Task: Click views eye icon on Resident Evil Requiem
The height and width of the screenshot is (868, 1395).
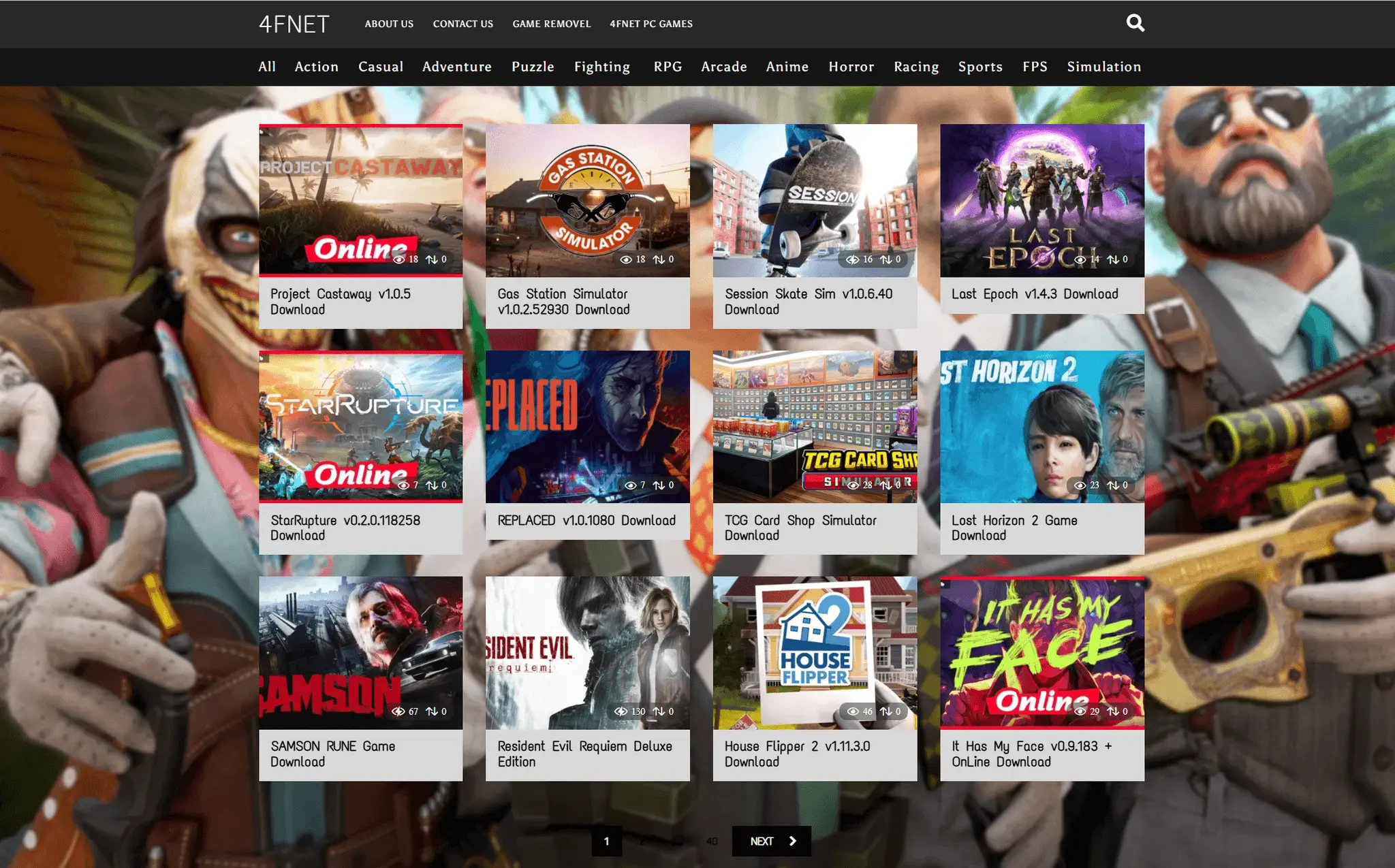Action: click(621, 711)
